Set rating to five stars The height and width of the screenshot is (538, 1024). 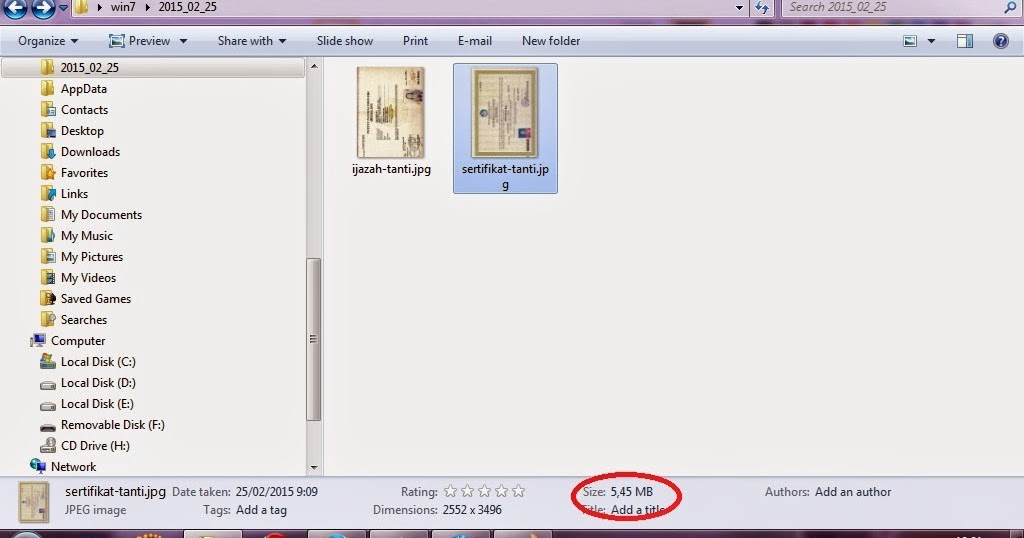coord(519,491)
